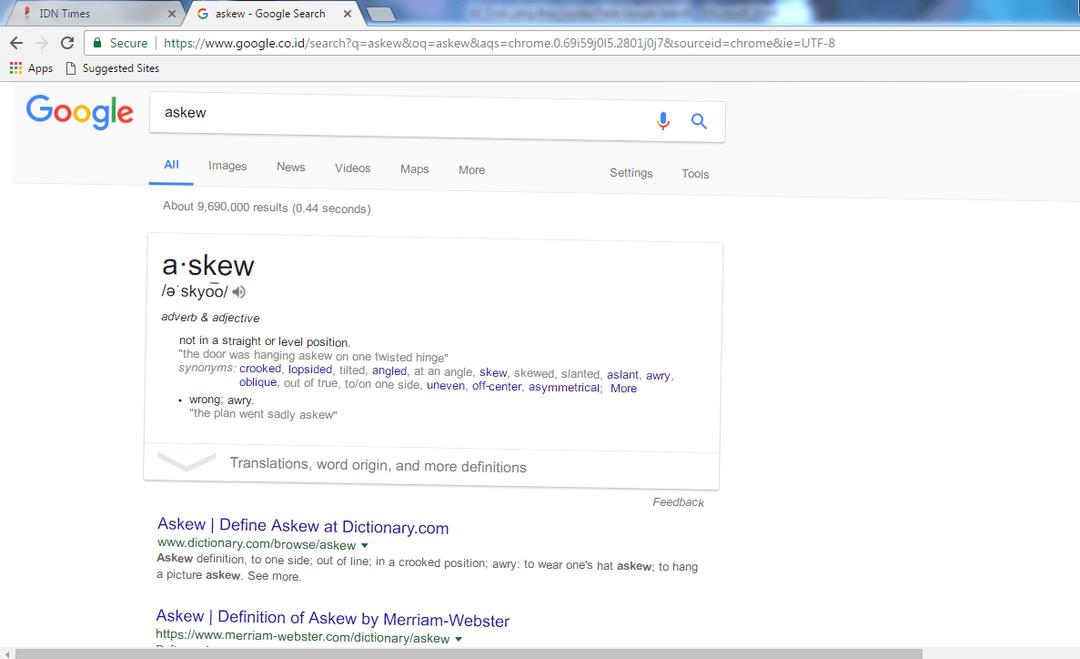Open synonym link awry
Viewport: 1080px width, 659px height.
coord(658,375)
